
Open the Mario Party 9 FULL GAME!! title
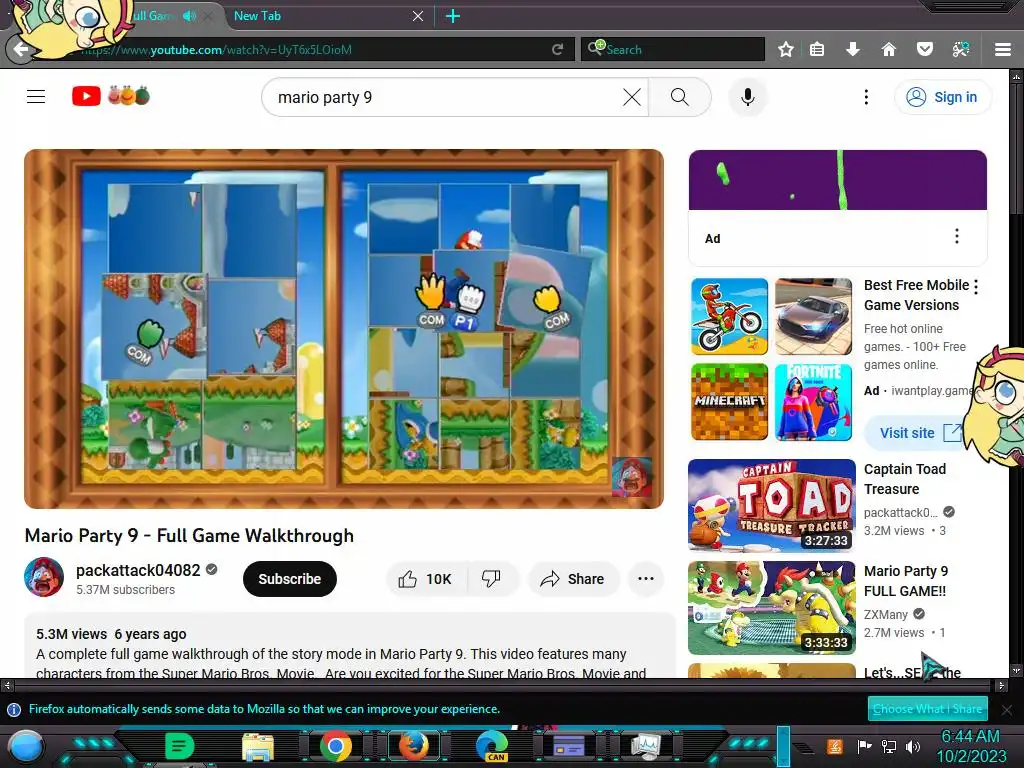coord(904,581)
